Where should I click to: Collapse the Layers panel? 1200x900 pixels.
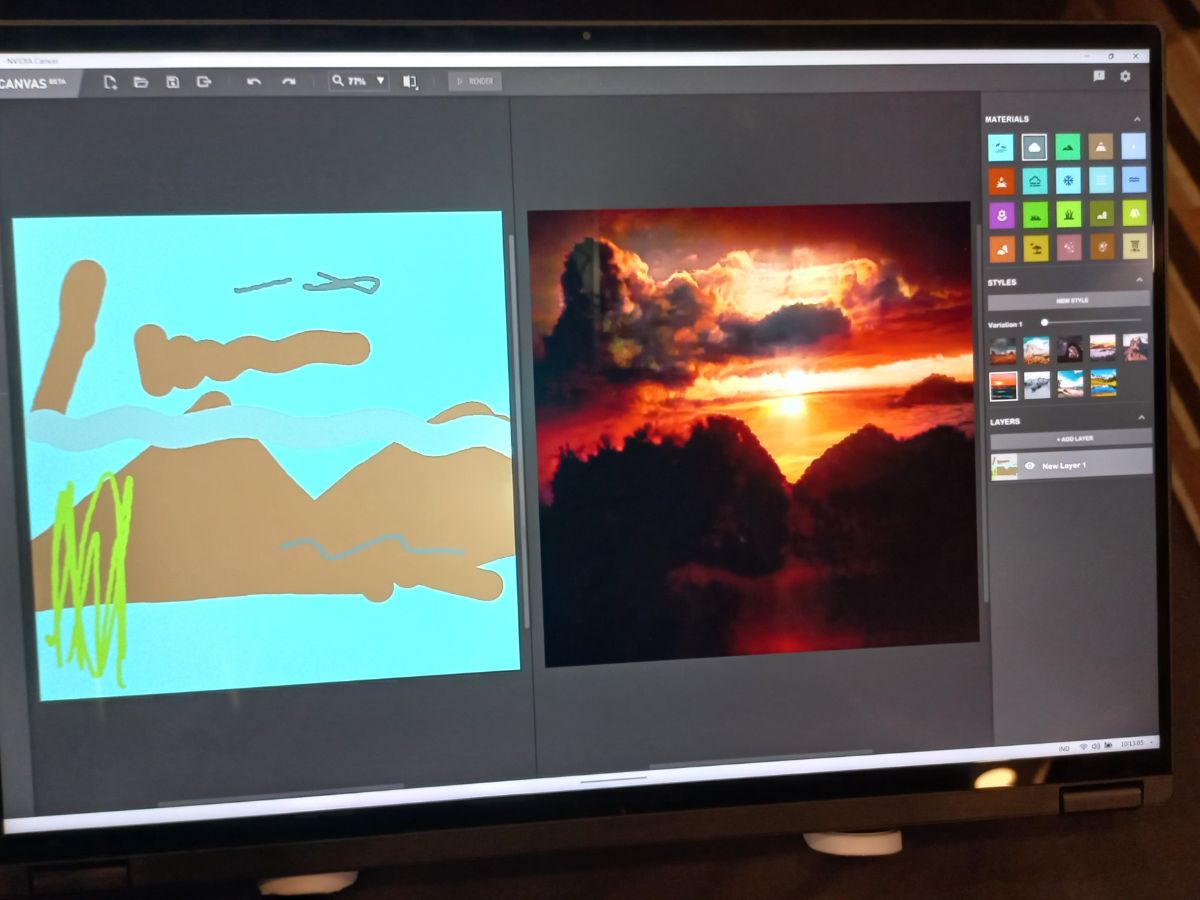point(1141,419)
